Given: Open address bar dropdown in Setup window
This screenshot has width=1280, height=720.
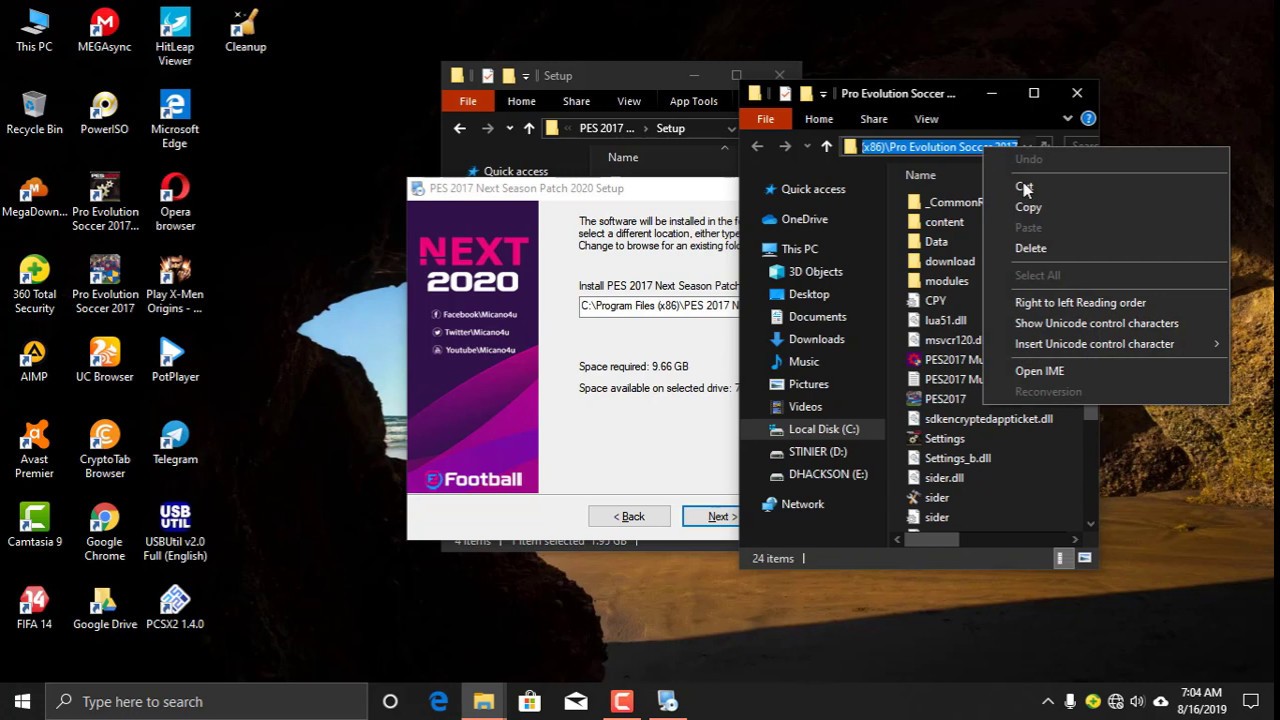Looking at the screenshot, I should tap(731, 129).
